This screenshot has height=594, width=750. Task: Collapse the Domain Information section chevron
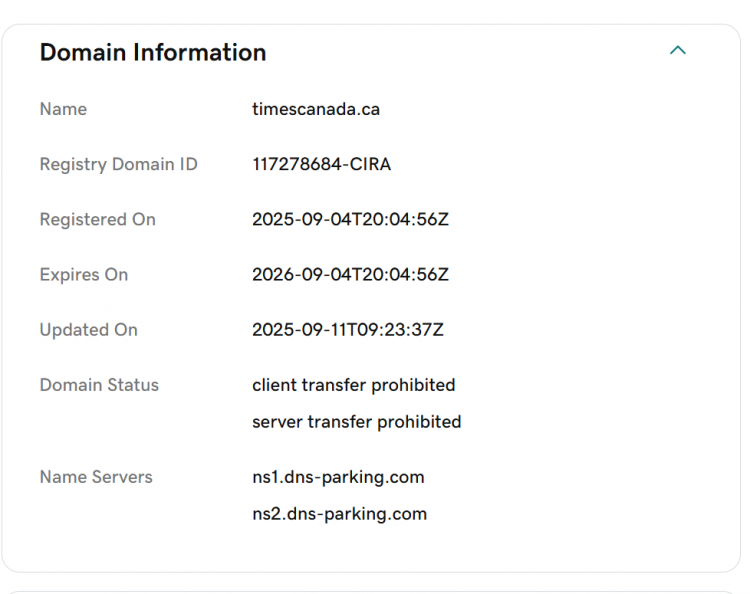[678, 50]
